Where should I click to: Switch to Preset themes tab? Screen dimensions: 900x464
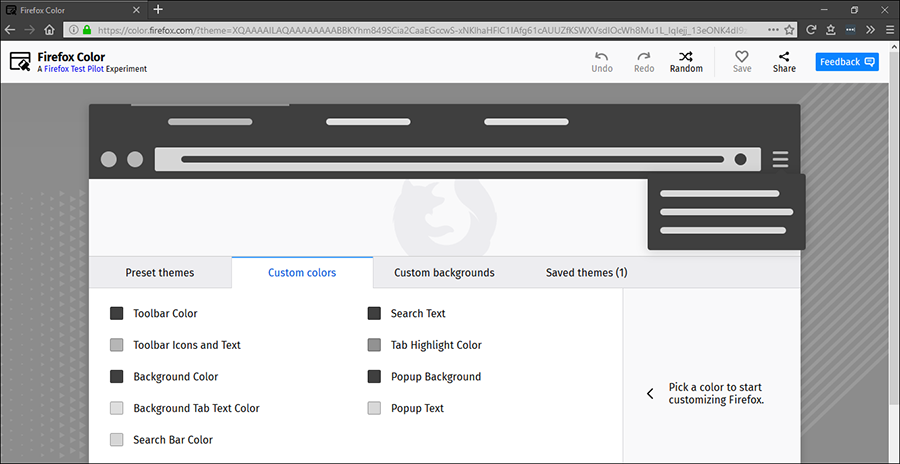click(x=160, y=273)
